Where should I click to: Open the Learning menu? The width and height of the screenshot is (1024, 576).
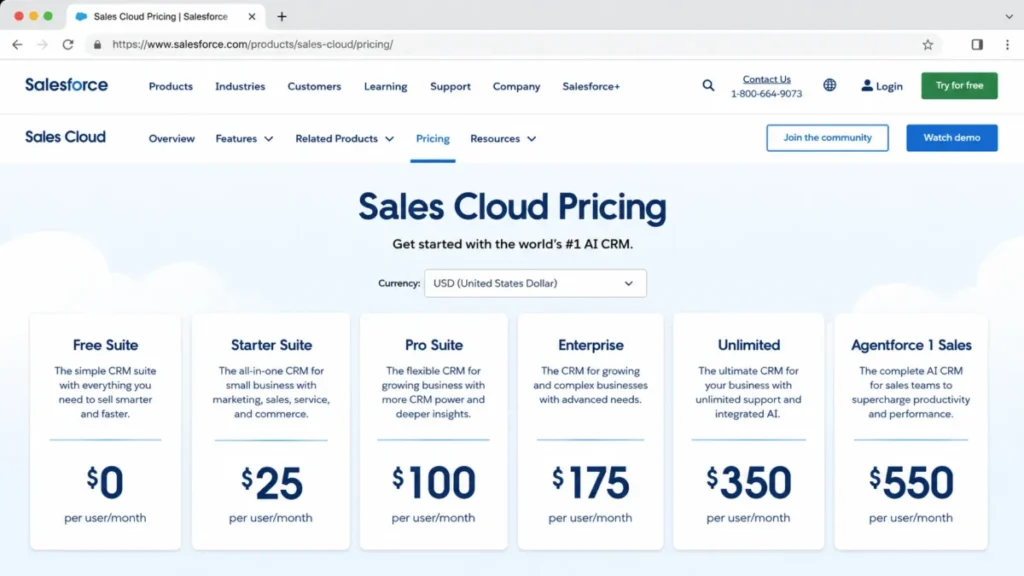385,86
